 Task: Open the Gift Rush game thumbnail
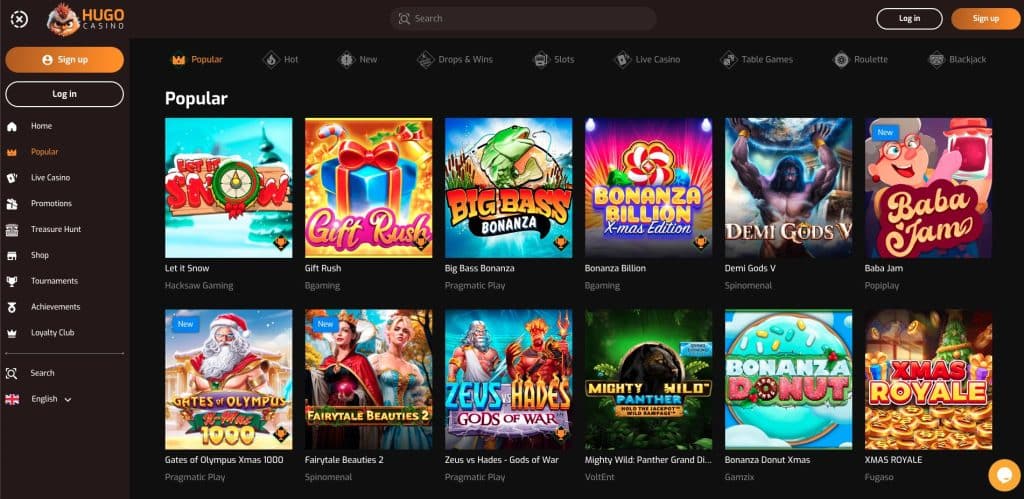pos(368,188)
